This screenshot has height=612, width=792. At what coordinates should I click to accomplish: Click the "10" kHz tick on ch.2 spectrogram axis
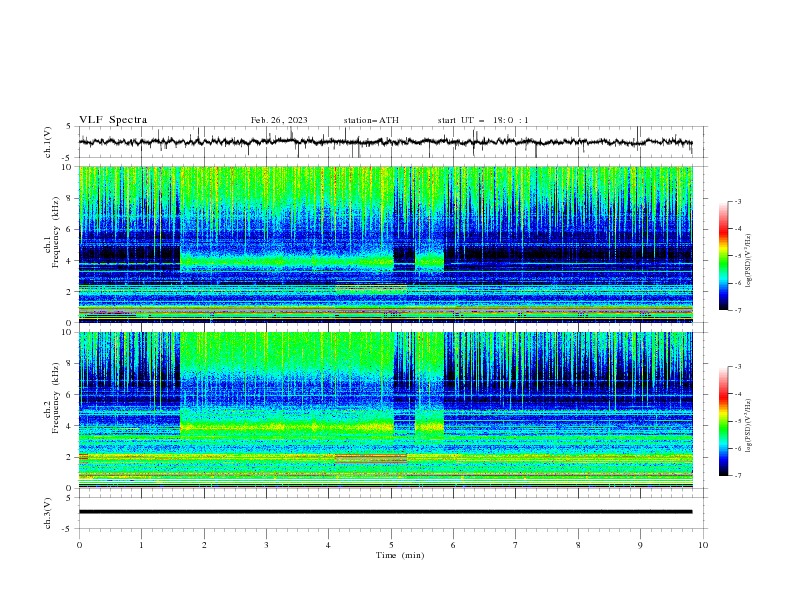(x=69, y=332)
